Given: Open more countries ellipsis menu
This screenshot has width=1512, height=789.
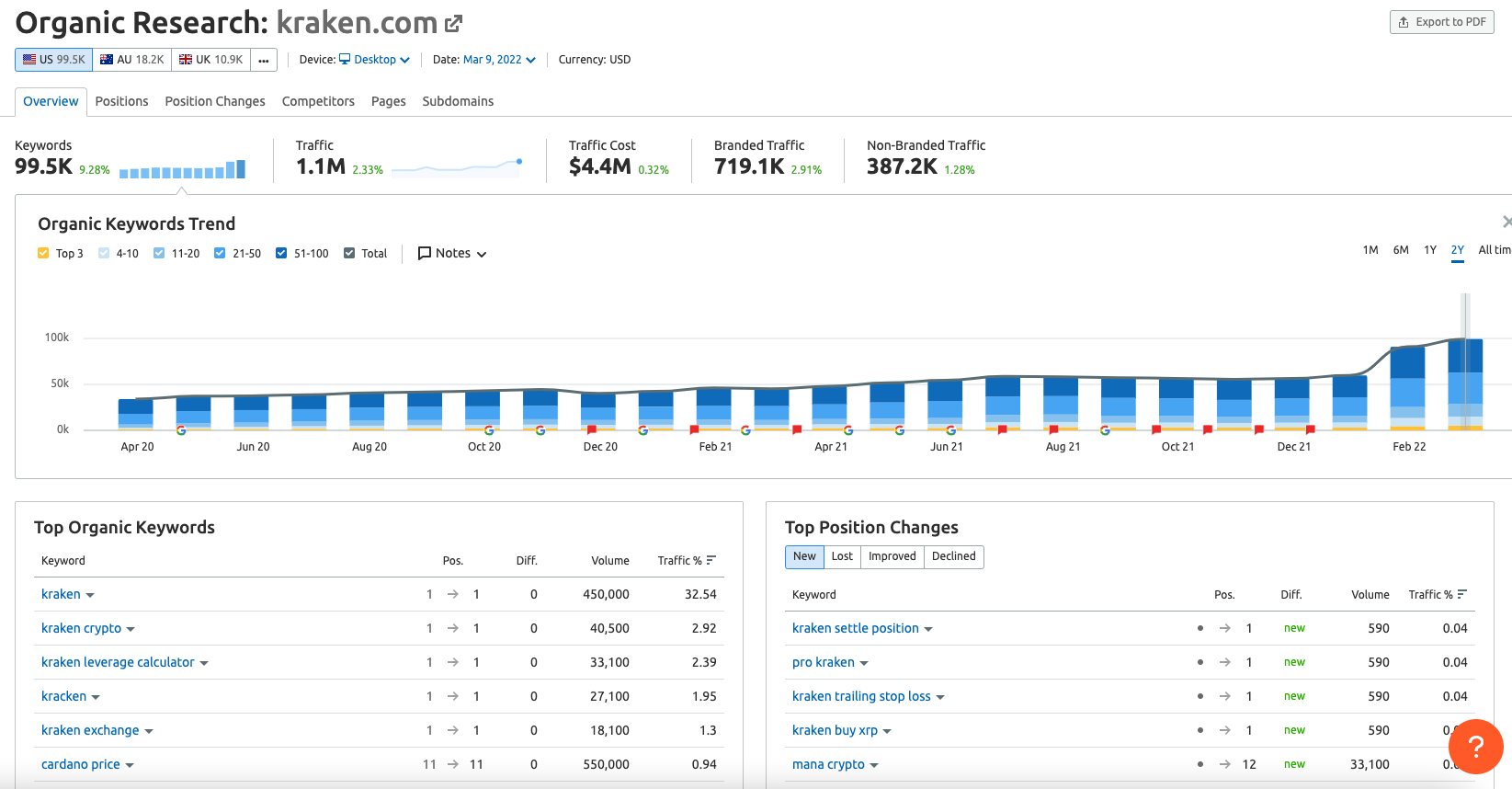Looking at the screenshot, I should click(x=263, y=60).
